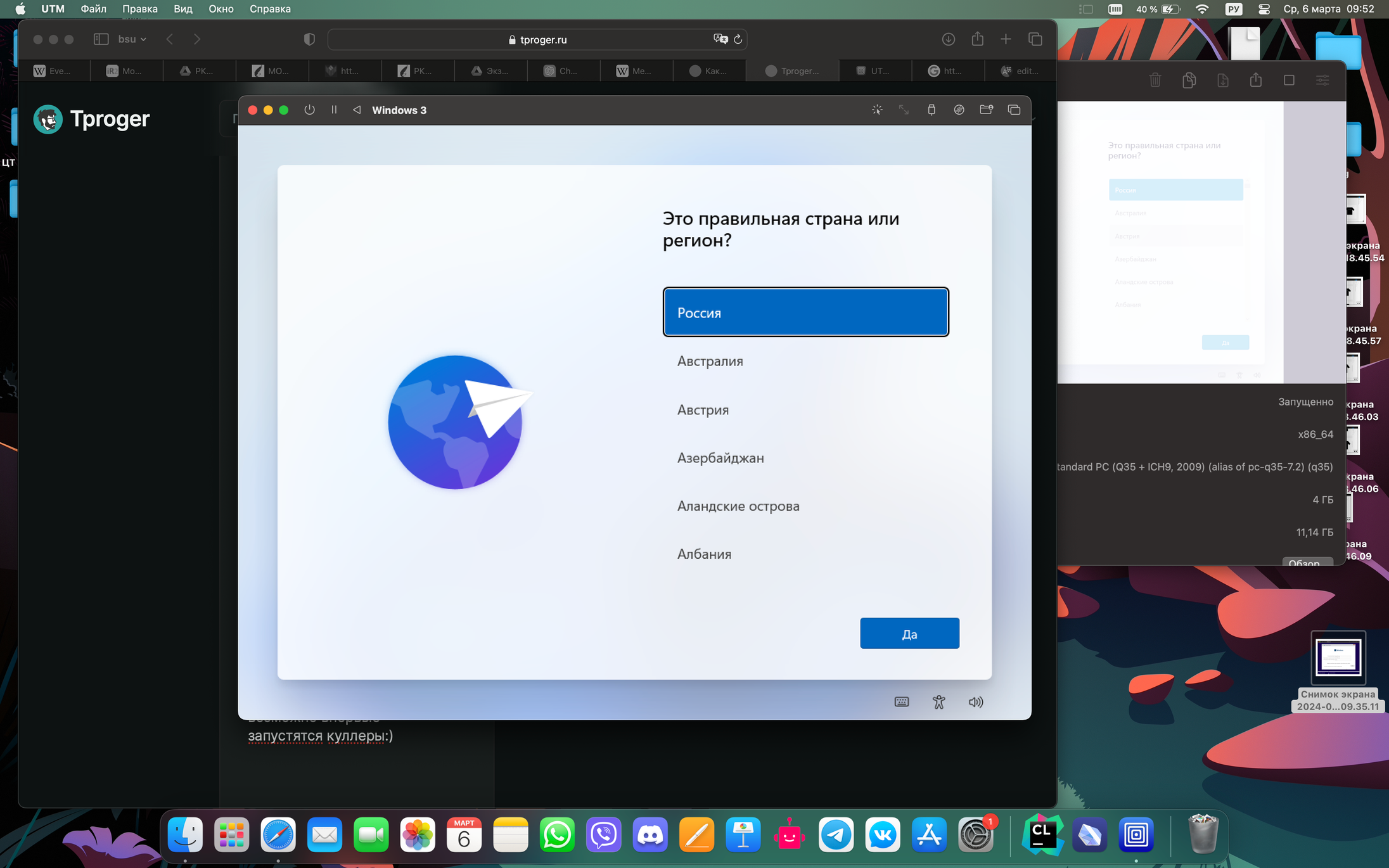Switch the РУ keyboard input source
The height and width of the screenshot is (868, 1389).
1234,9
